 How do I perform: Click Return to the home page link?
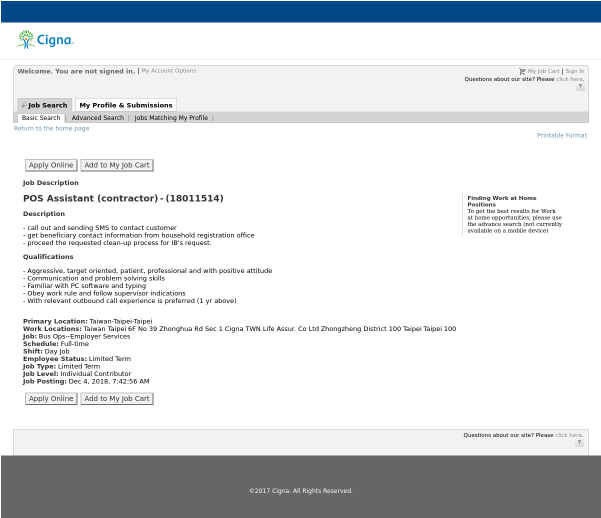coord(51,128)
